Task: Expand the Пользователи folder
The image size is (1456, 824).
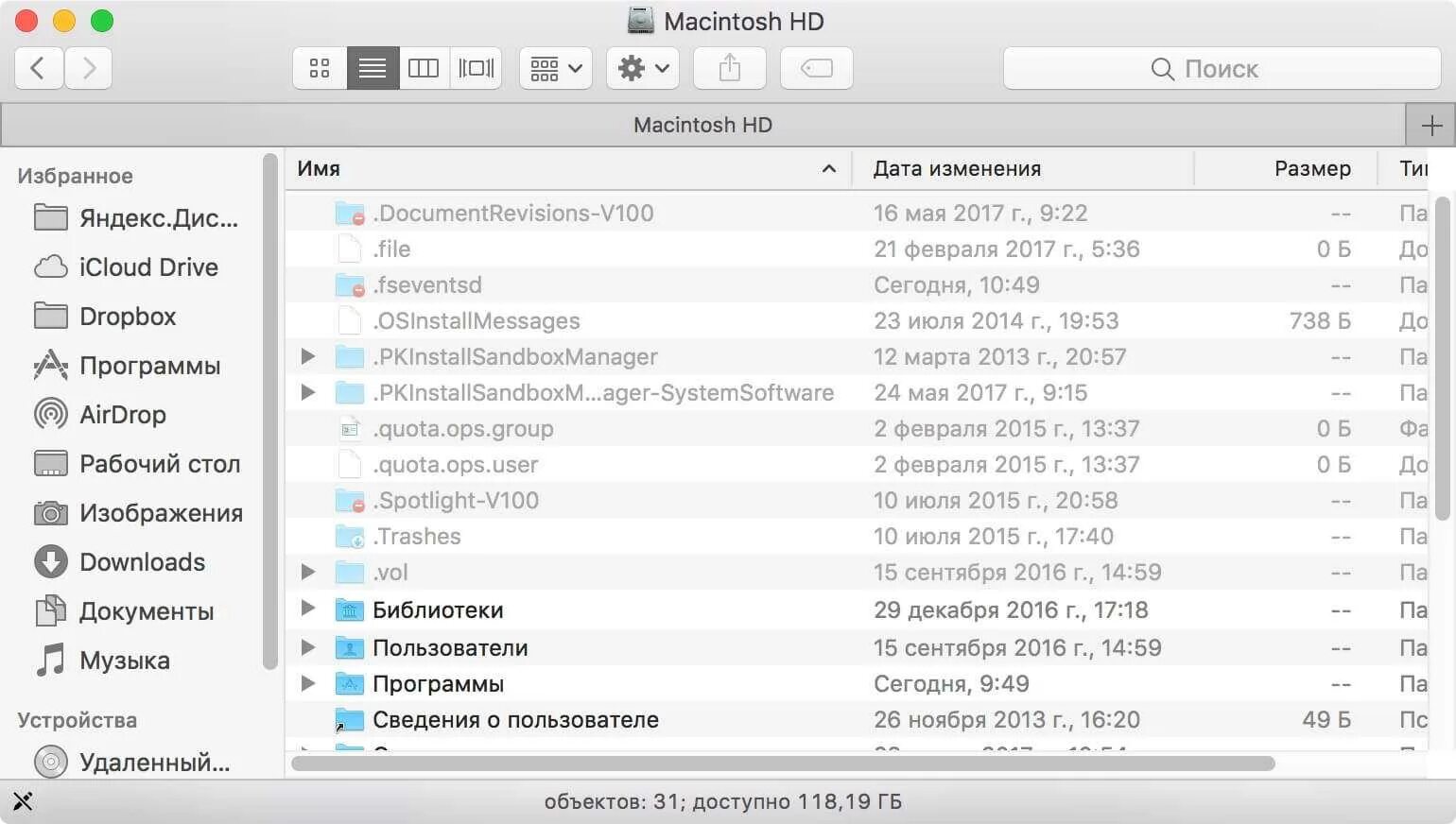Action: (308, 647)
